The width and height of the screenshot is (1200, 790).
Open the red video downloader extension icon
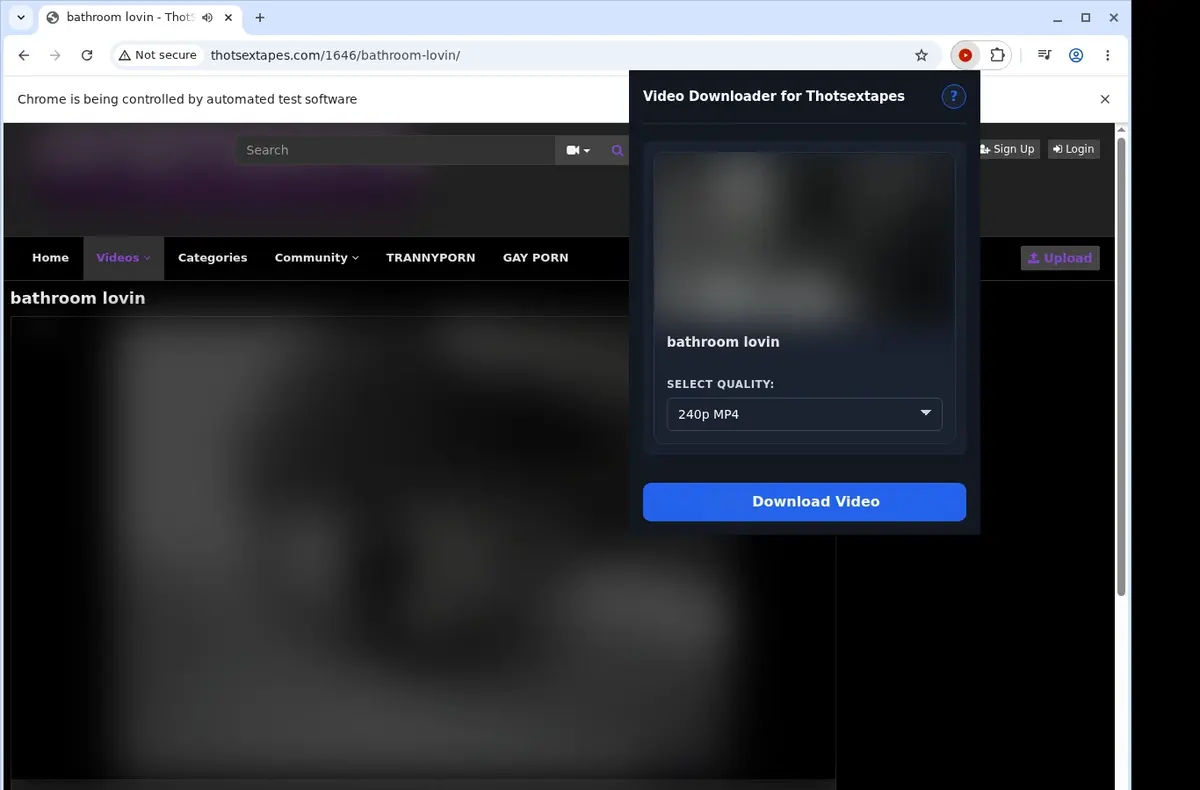(965, 56)
